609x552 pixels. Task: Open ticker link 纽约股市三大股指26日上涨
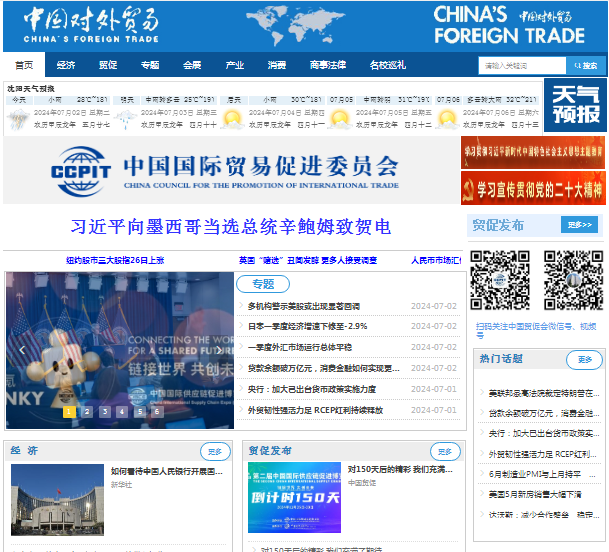point(115,260)
